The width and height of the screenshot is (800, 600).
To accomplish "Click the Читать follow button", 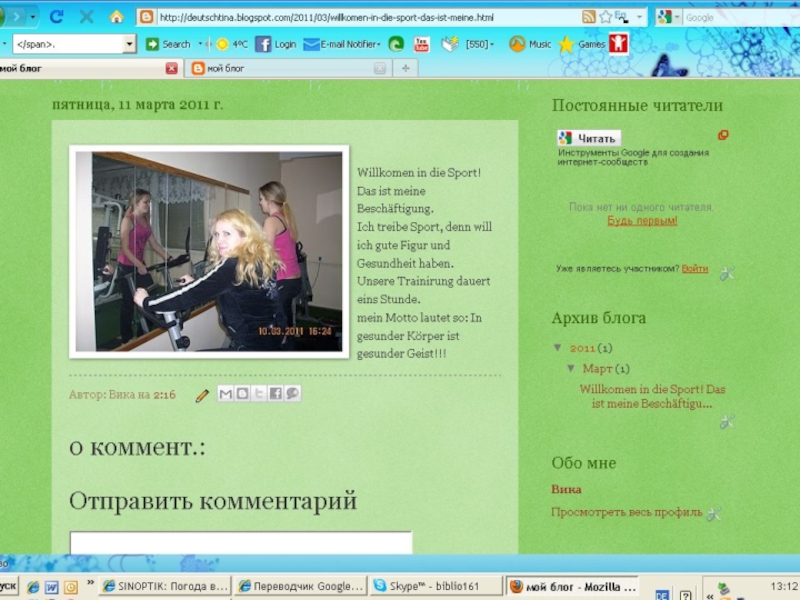I will click(x=590, y=138).
